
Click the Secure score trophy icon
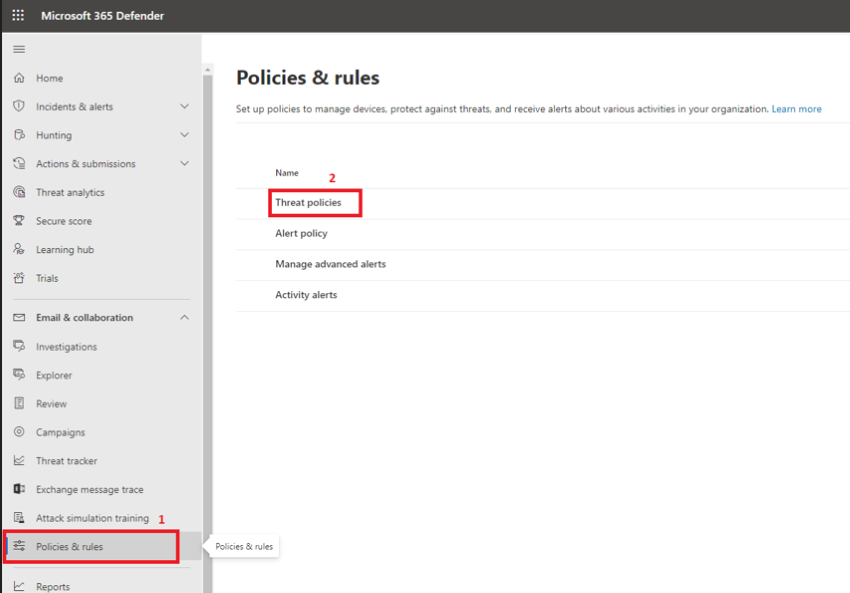[19, 221]
